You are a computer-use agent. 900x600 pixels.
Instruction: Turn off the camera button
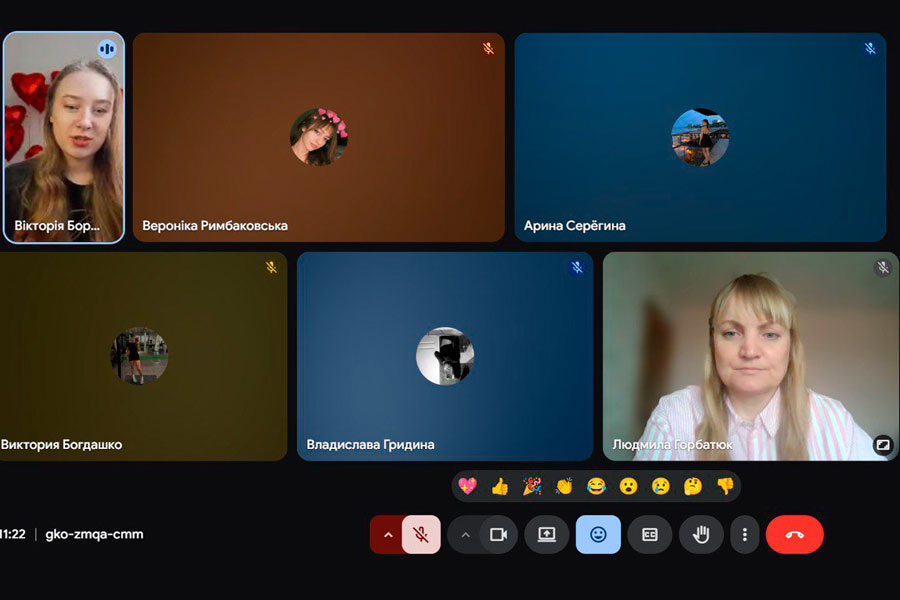498,535
